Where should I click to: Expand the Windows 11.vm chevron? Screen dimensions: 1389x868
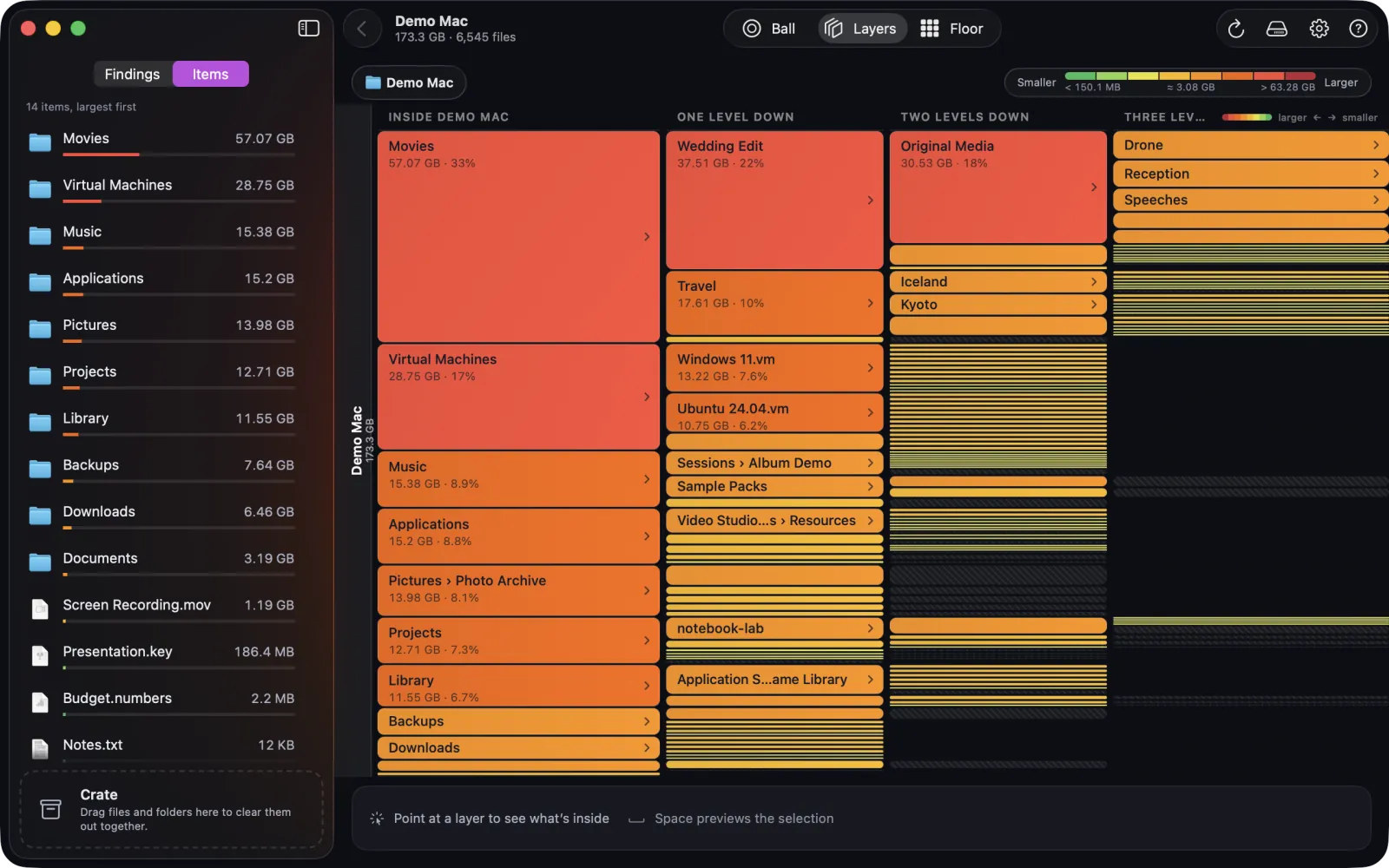(x=870, y=368)
